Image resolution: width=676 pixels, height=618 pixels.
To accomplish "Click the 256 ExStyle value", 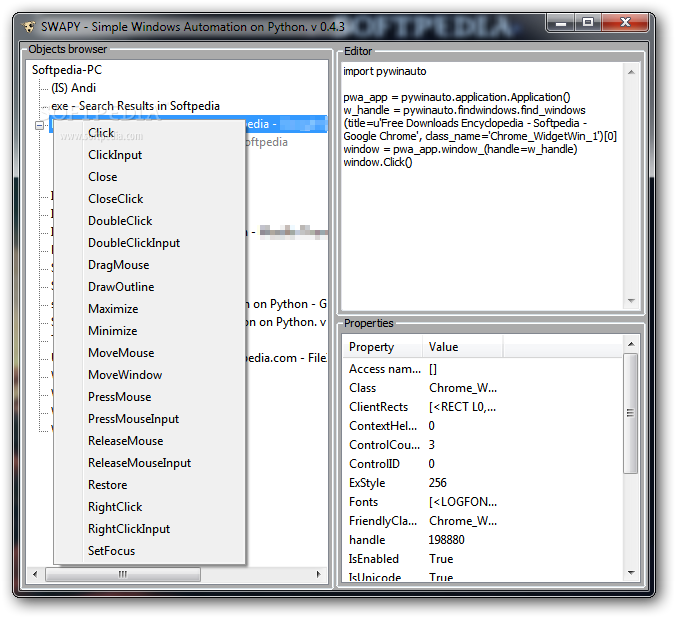I will (x=437, y=483).
